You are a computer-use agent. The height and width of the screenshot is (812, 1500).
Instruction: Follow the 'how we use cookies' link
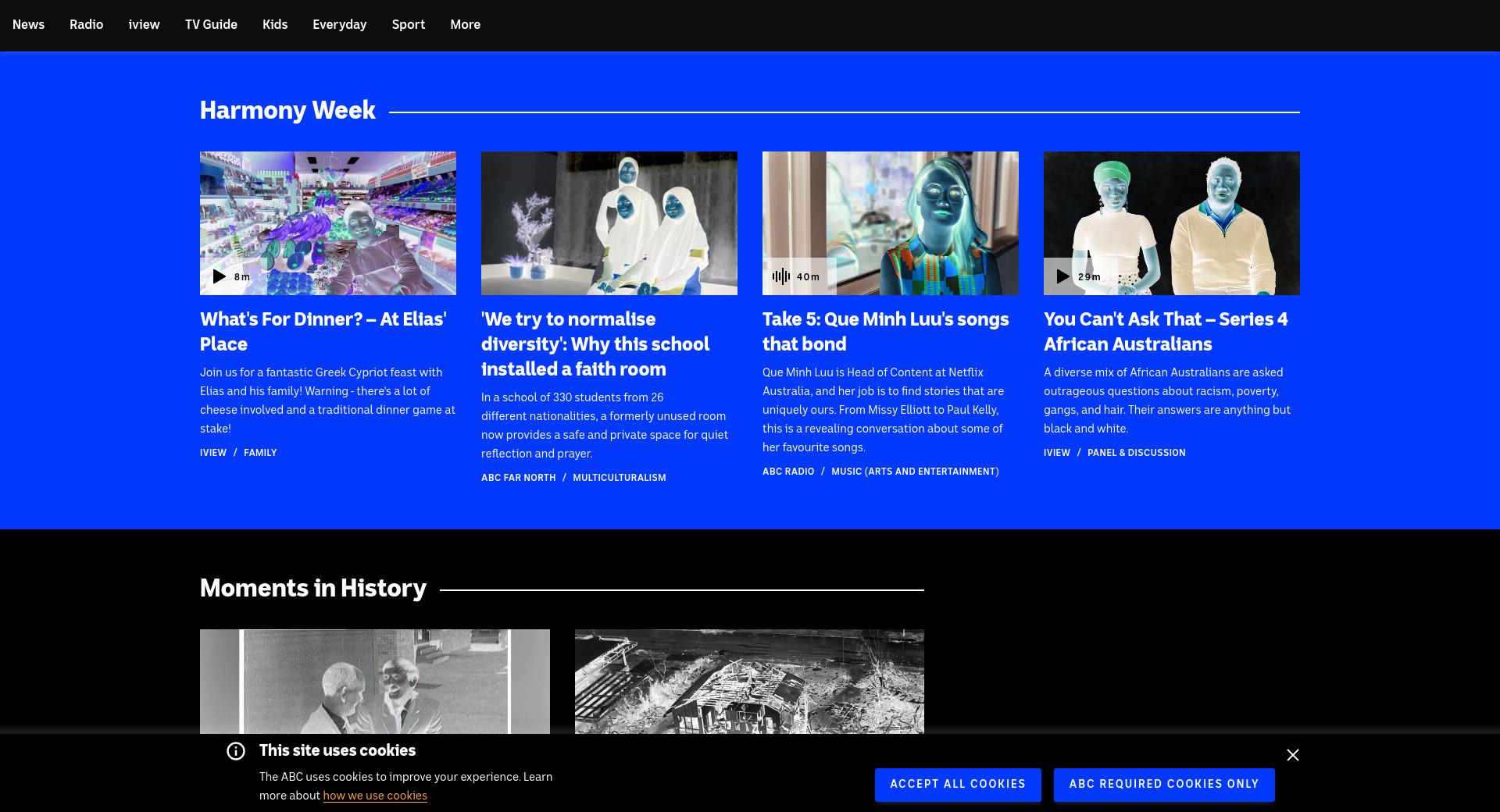click(x=375, y=796)
